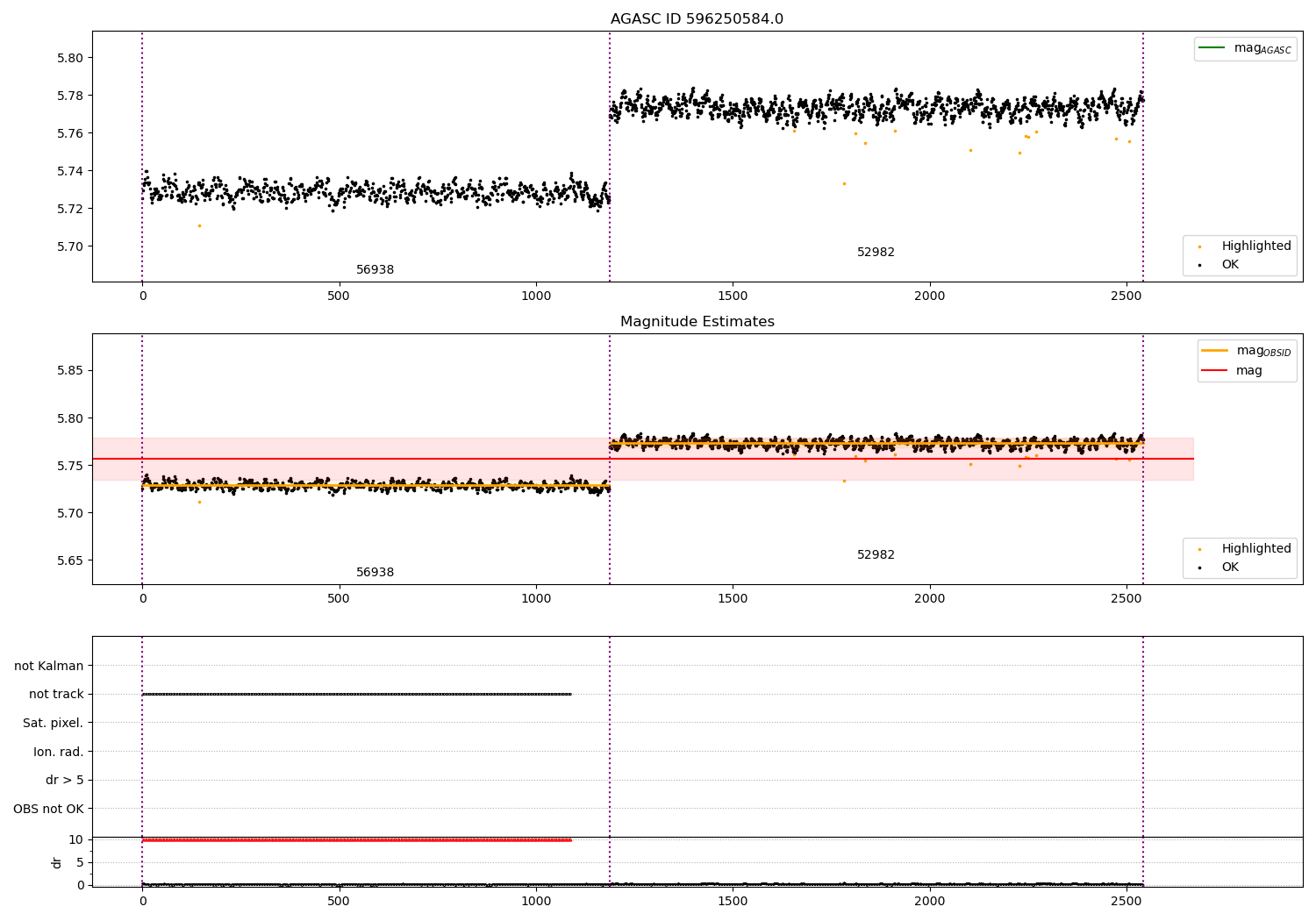The width and height of the screenshot is (1316, 921).
Task: Click the 5.72 y-axis tick label
Action: pyautogui.click(x=70, y=209)
